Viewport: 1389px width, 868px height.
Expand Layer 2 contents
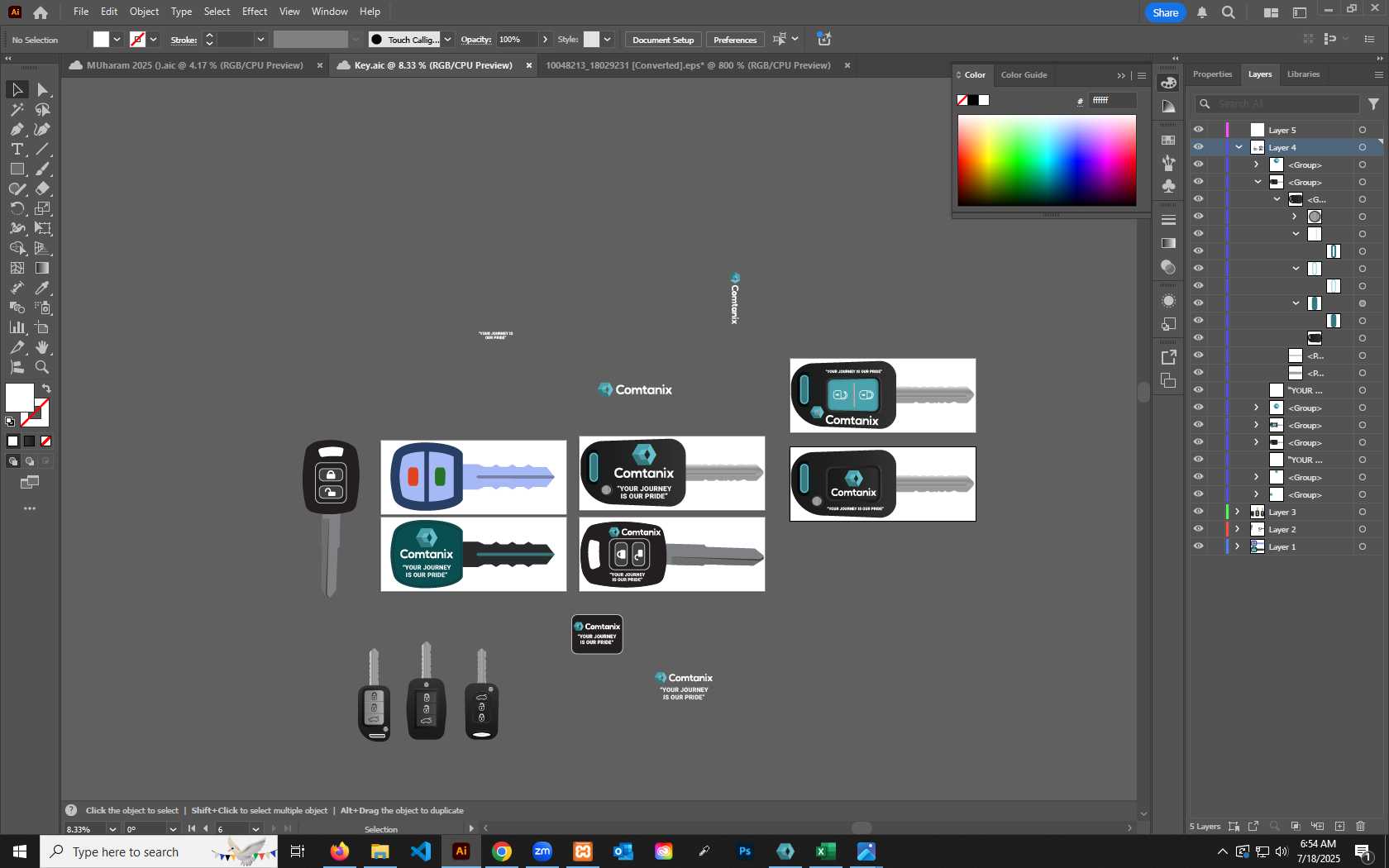point(1238,529)
